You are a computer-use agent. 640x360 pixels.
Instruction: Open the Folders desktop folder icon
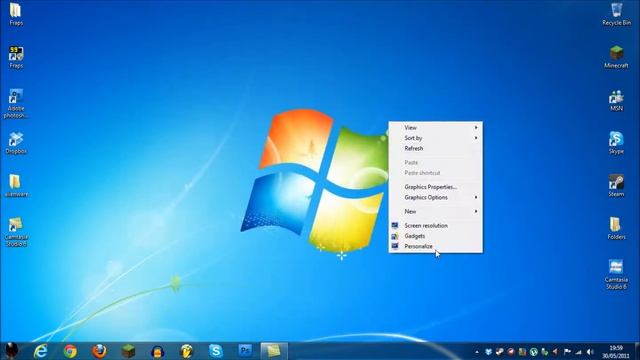coord(616,229)
